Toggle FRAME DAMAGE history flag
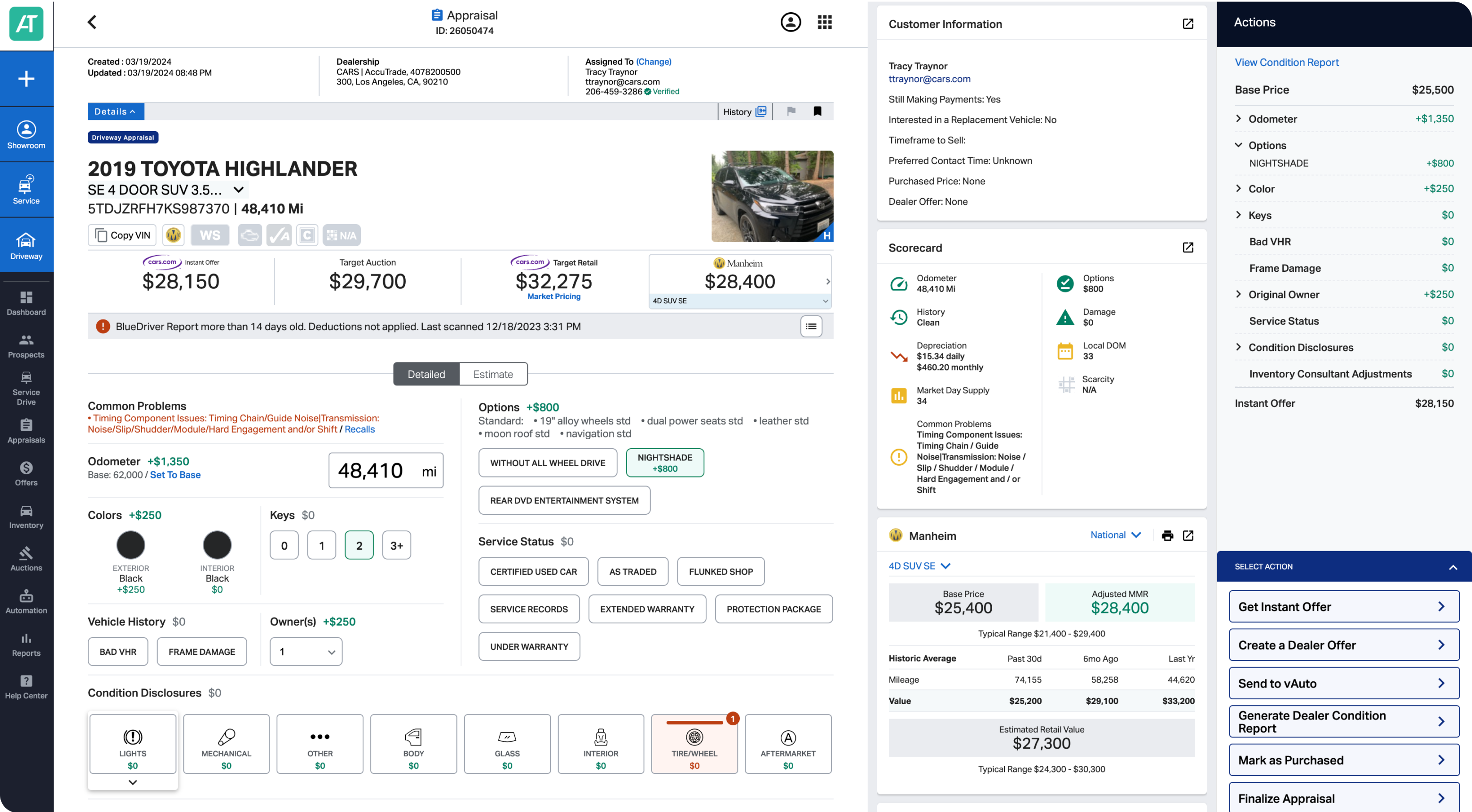Screen dimensions: 1472x812 click(x=202, y=652)
